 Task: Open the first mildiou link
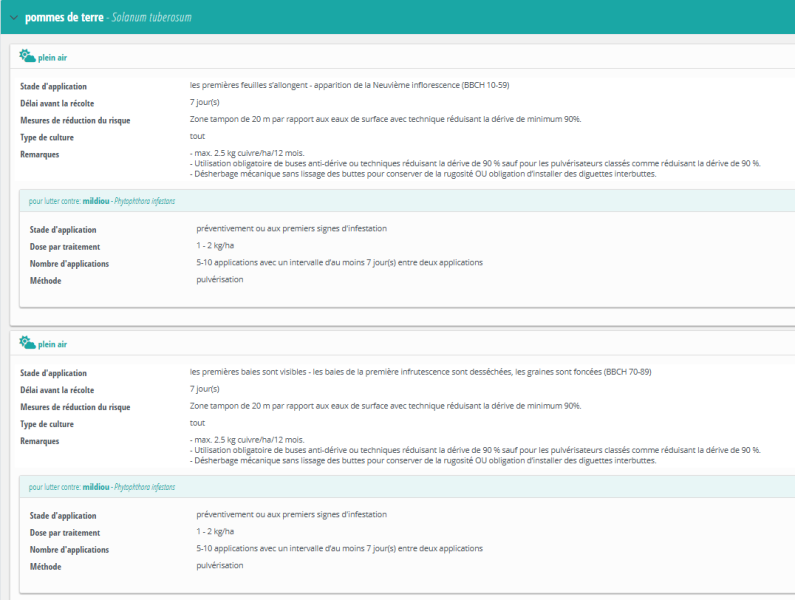point(96,201)
